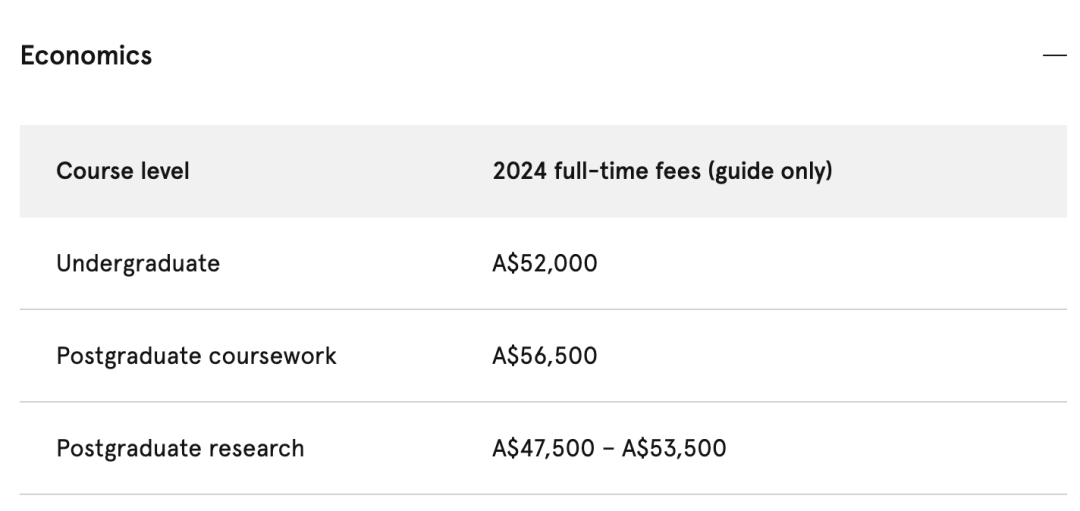Click the A$47,500 lower research fee
This screenshot has width=1080, height=511.
[x=543, y=448]
